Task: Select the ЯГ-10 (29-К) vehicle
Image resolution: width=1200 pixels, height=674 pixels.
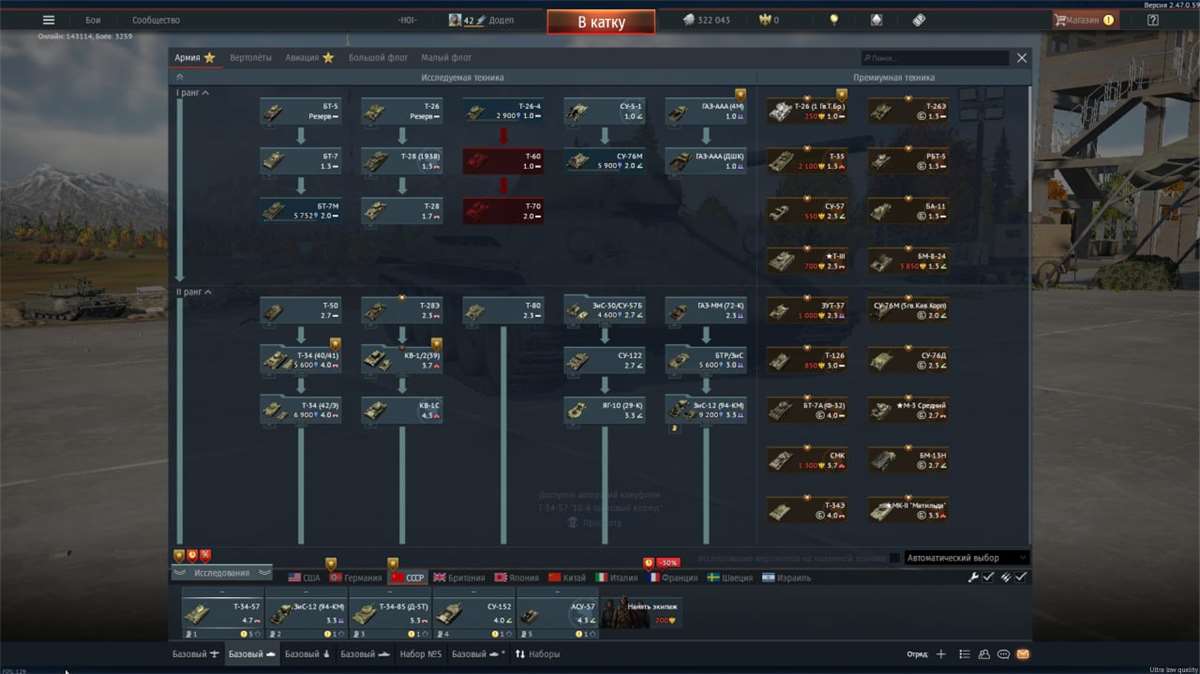Action: pos(604,410)
